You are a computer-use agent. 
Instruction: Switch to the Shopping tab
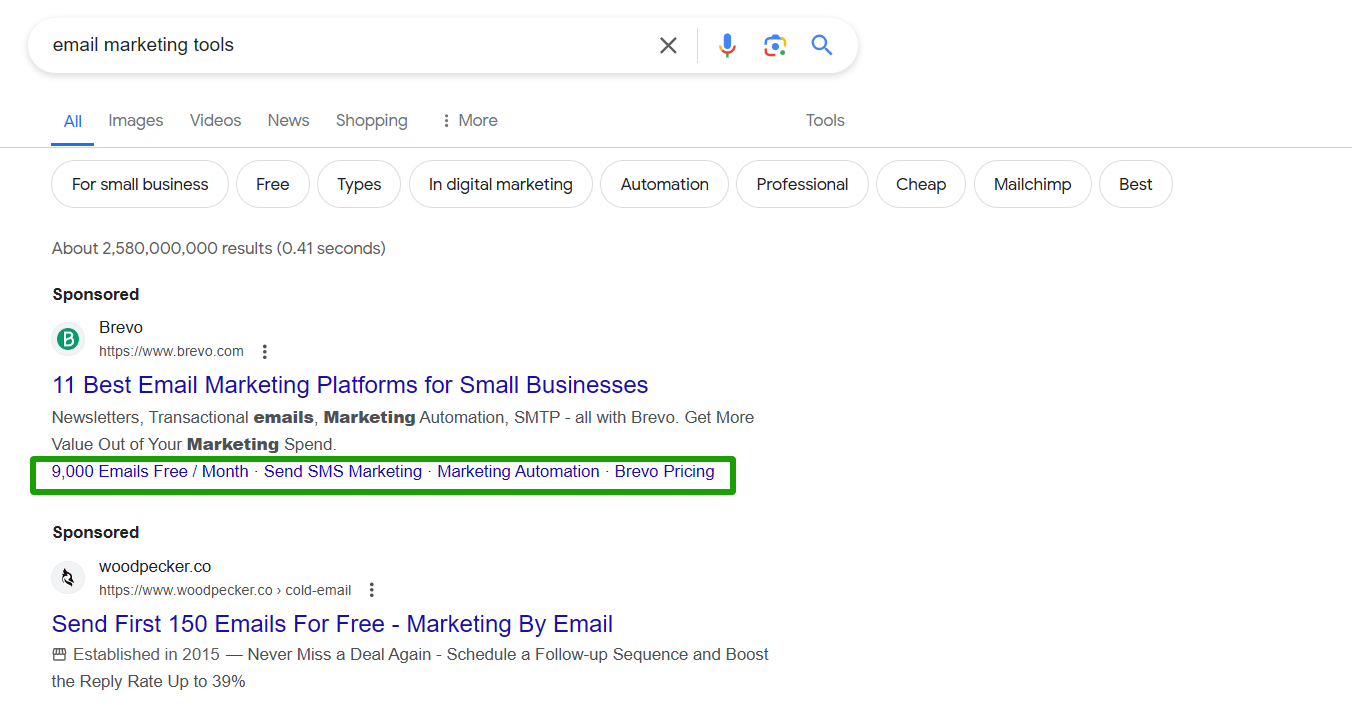pos(372,120)
